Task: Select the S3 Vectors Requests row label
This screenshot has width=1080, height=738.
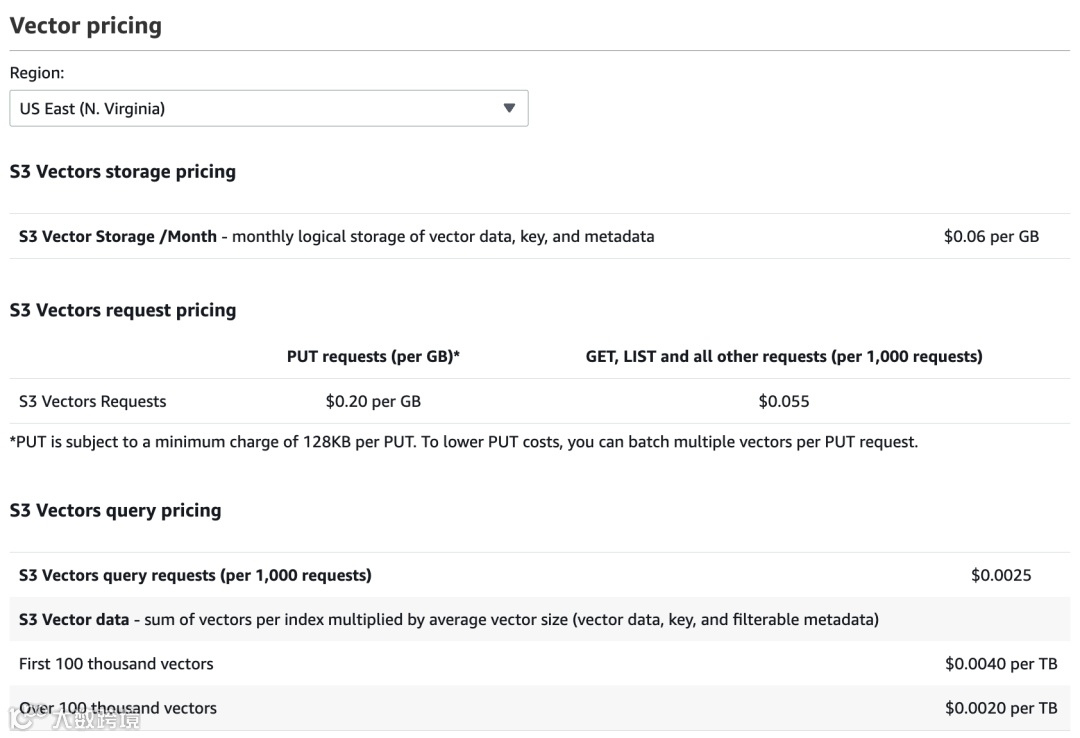Action: [92, 401]
